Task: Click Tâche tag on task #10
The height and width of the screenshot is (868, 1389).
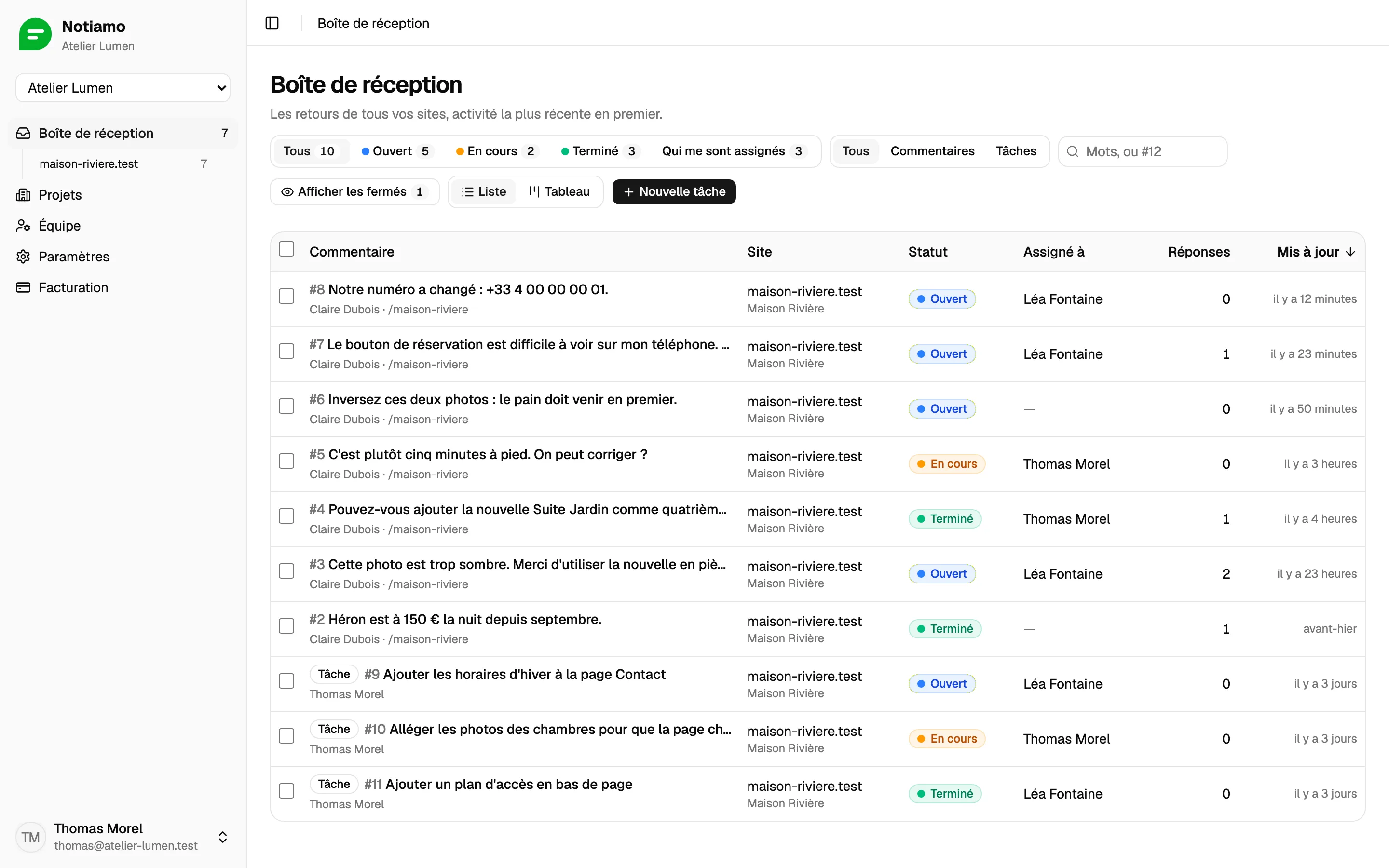Action: pos(334,729)
